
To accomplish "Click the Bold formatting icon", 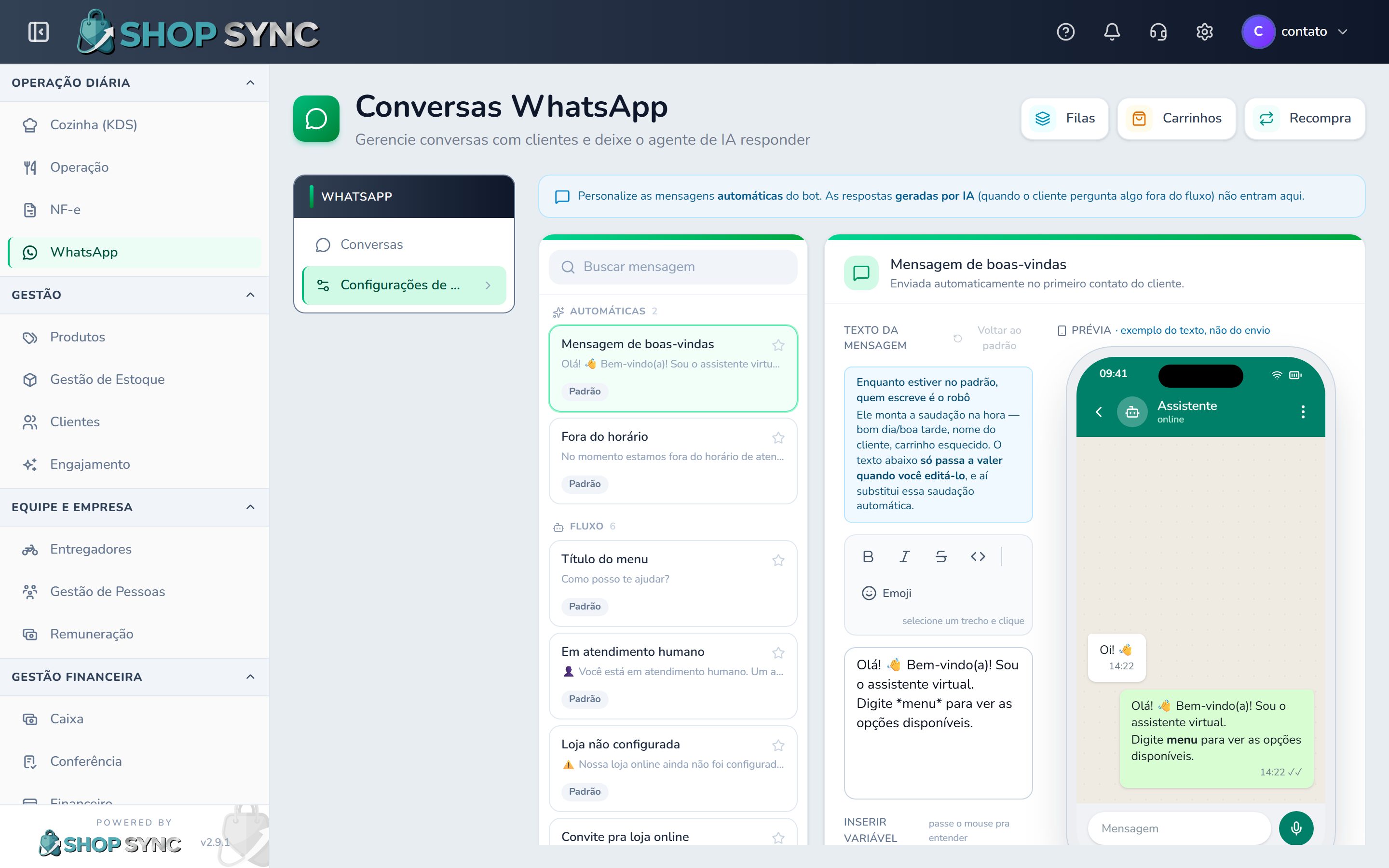I will [868, 556].
